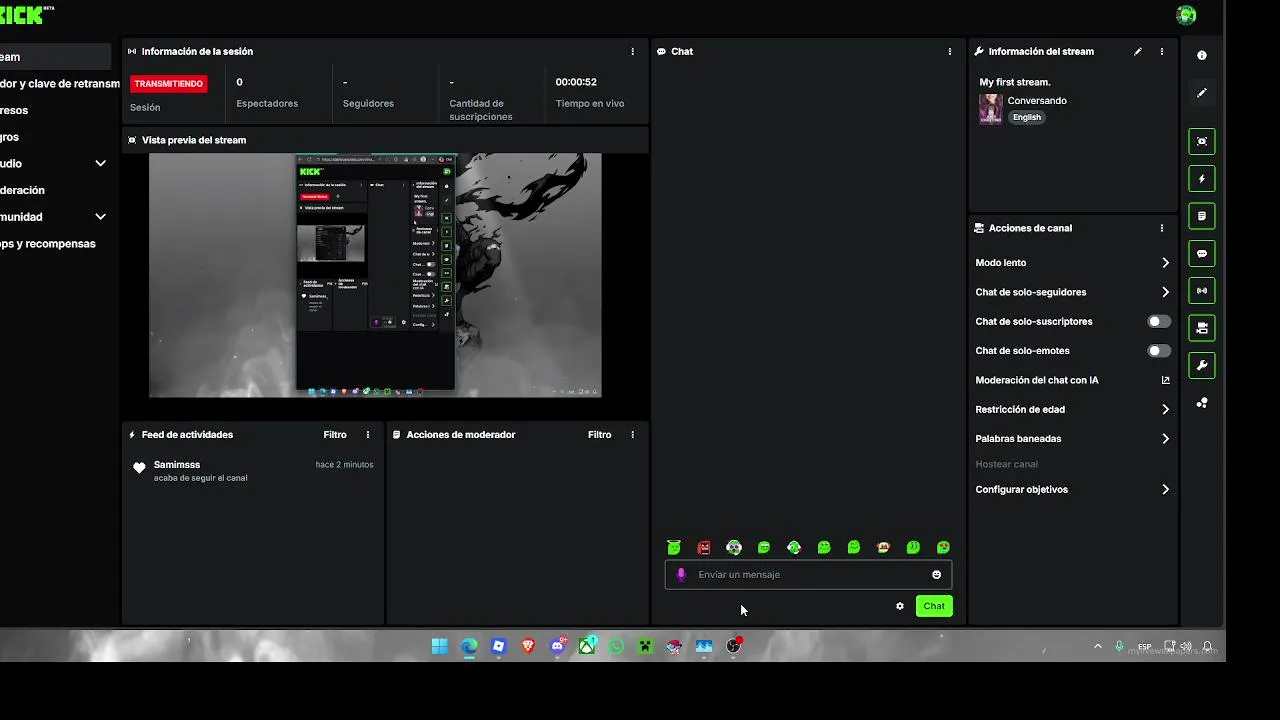
Task: Open the info icon in right toolbar
Action: pyautogui.click(x=1202, y=56)
